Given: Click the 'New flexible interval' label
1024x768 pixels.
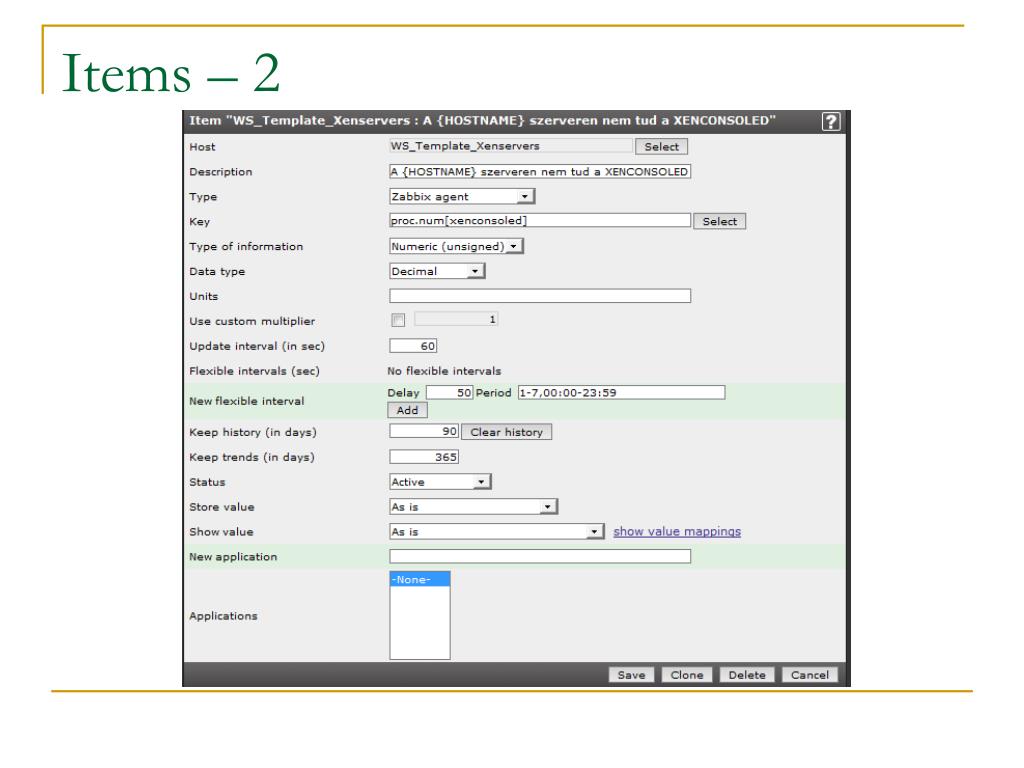Looking at the screenshot, I should pos(247,401).
